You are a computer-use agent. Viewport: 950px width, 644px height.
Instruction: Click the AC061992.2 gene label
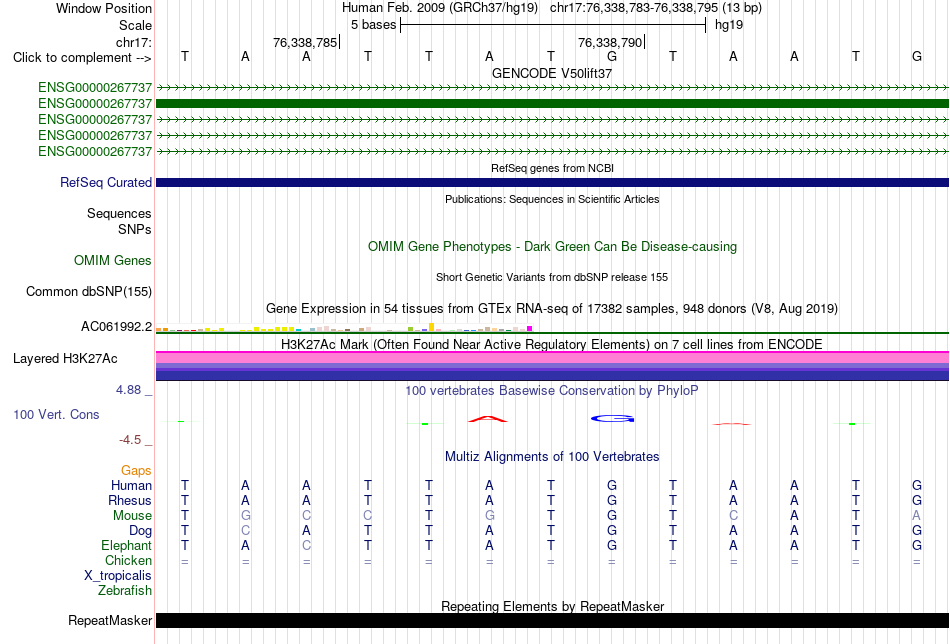(x=116, y=327)
